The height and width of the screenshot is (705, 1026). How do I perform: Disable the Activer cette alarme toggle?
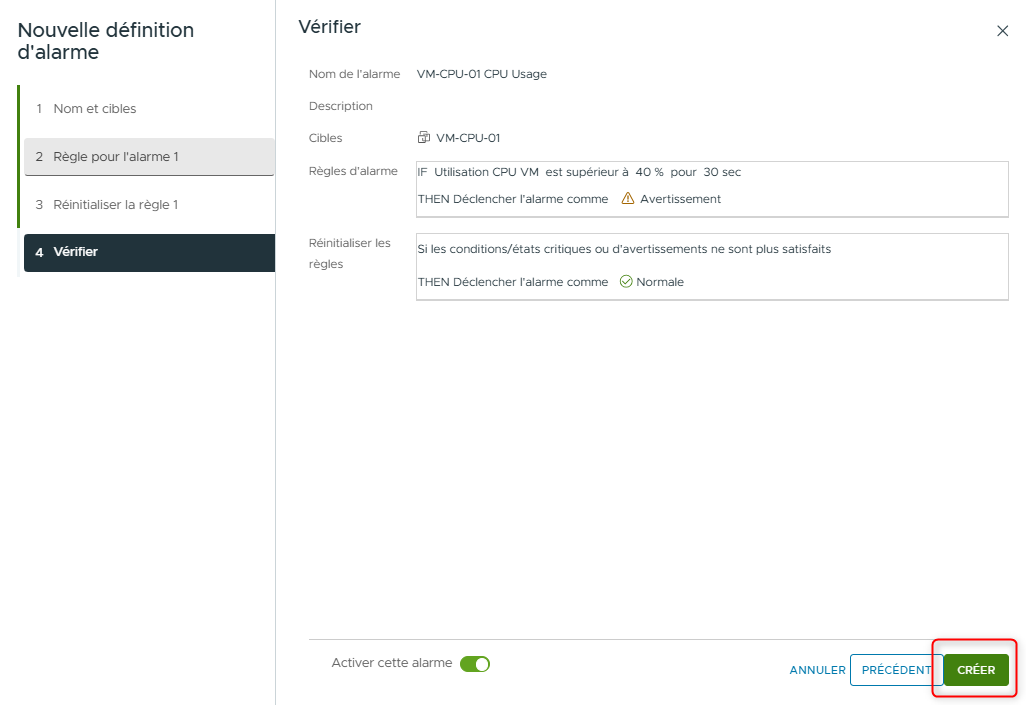pyautogui.click(x=476, y=663)
